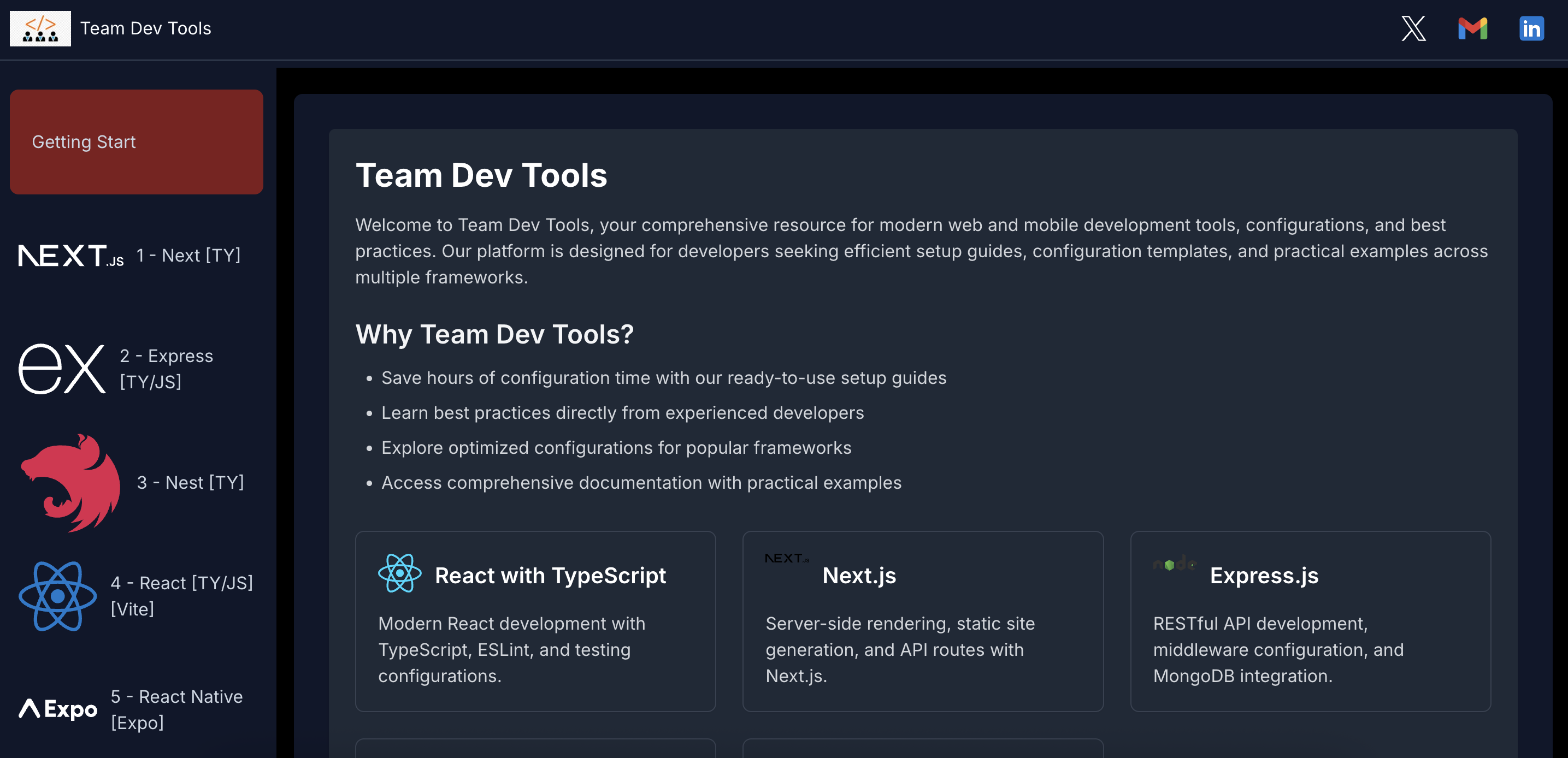Image resolution: width=1568 pixels, height=758 pixels.
Task: Open the LinkedIn icon in header
Action: pos(1531,28)
